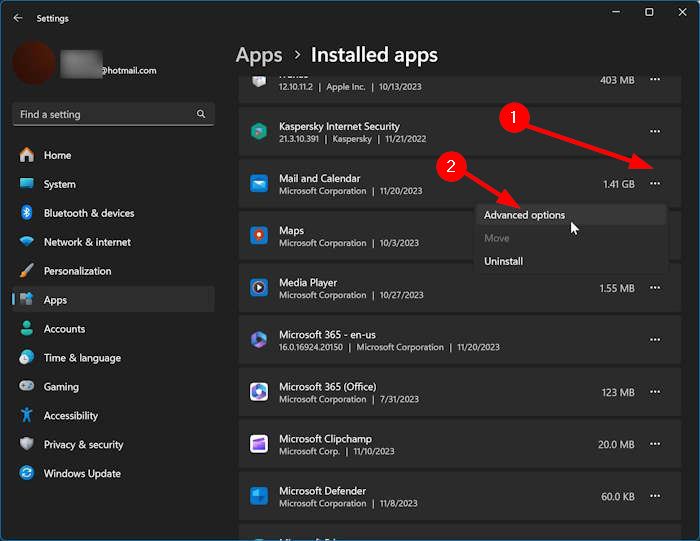The height and width of the screenshot is (541, 700).
Task: Click the Microsoft Defender name text
Action: pos(322,491)
